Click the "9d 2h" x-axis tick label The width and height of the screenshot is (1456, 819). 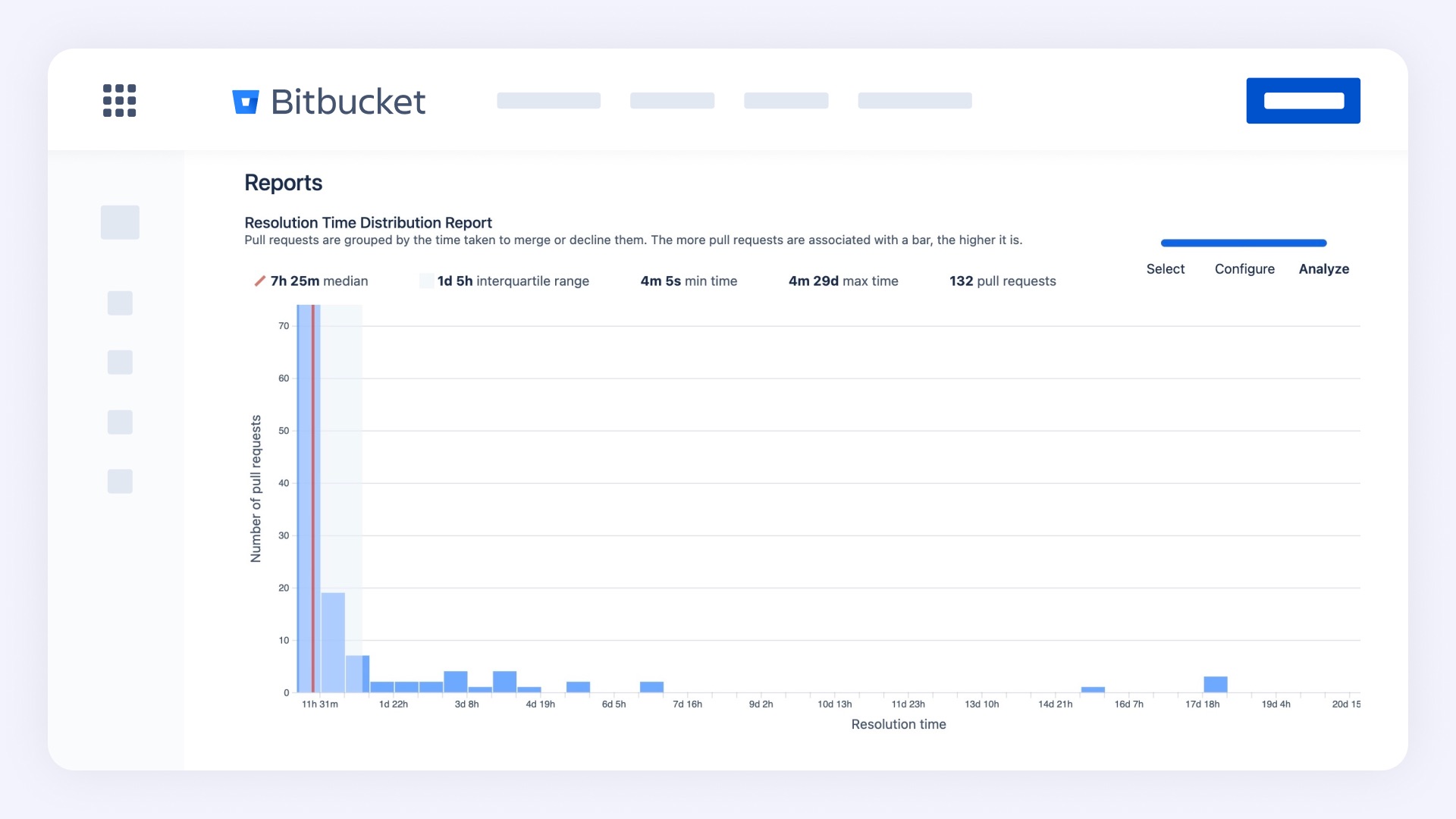coord(761,704)
